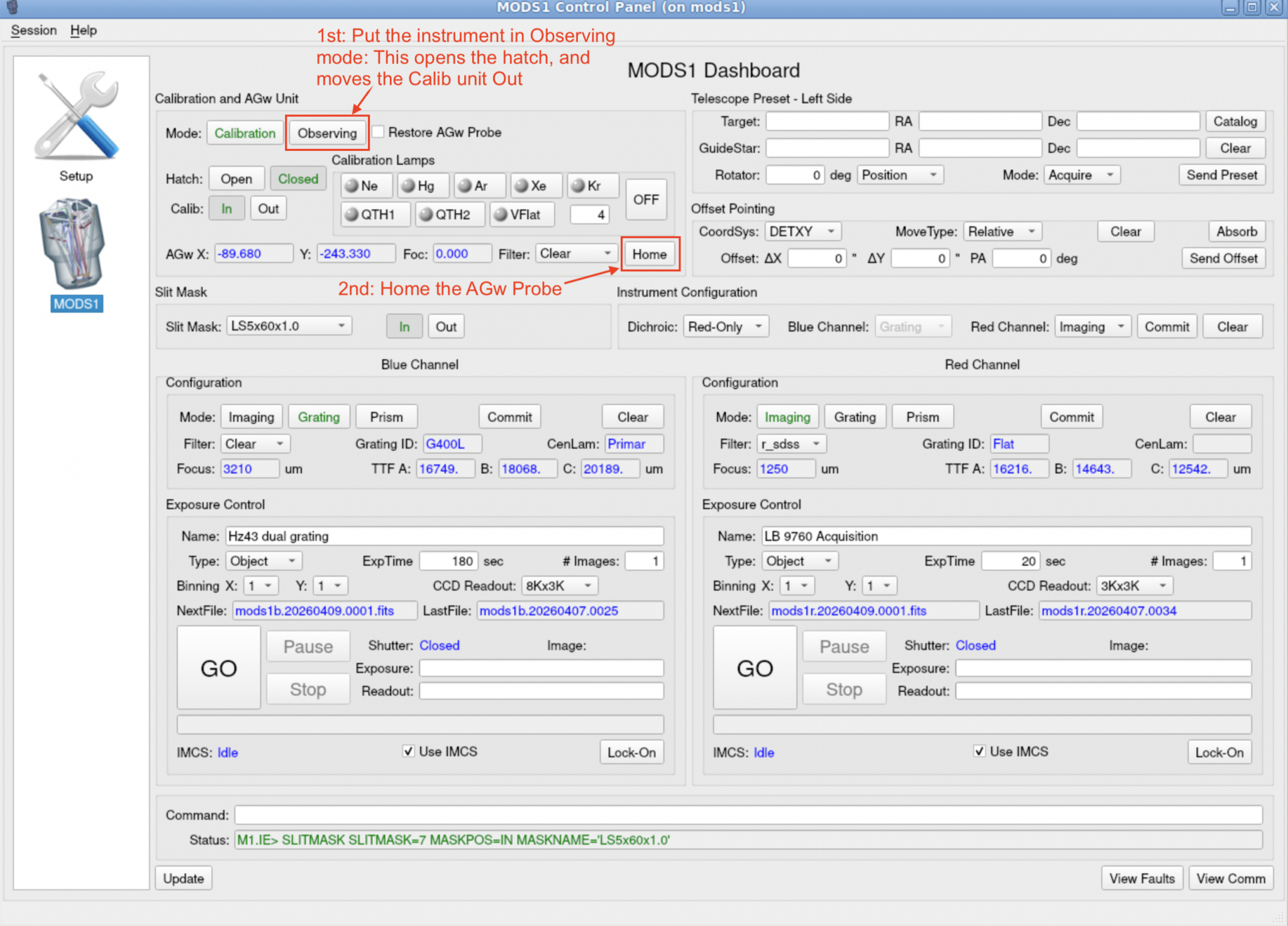This screenshot has height=926, width=1288.
Task: Click into the Command input field
Action: point(748,815)
